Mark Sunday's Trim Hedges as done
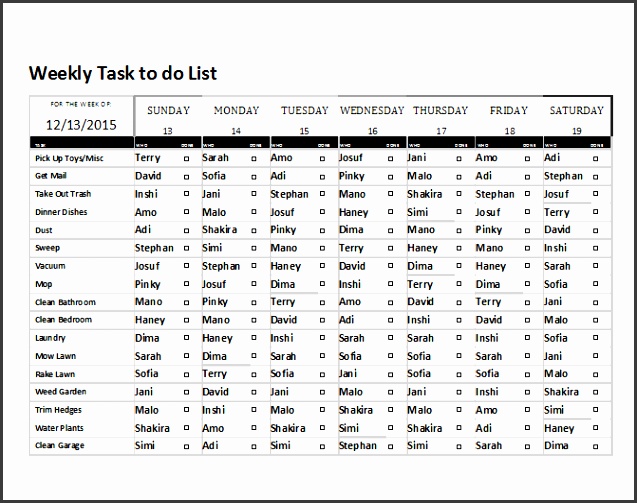Viewport: 637px width, 503px height. 186,410
